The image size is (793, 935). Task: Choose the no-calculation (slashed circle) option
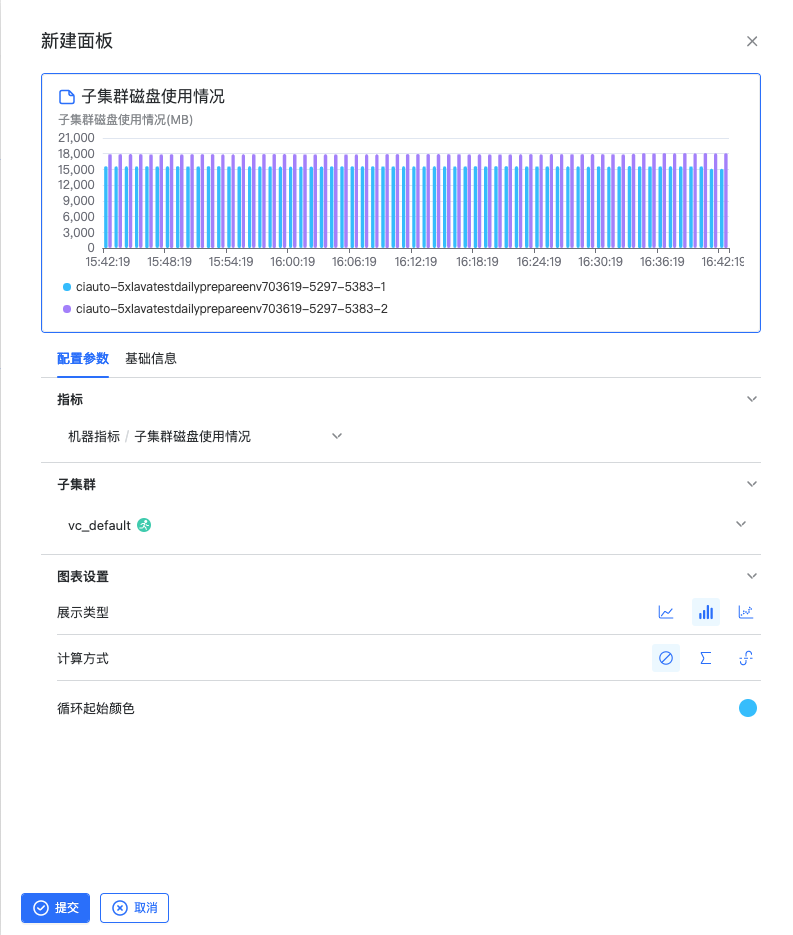[666, 658]
